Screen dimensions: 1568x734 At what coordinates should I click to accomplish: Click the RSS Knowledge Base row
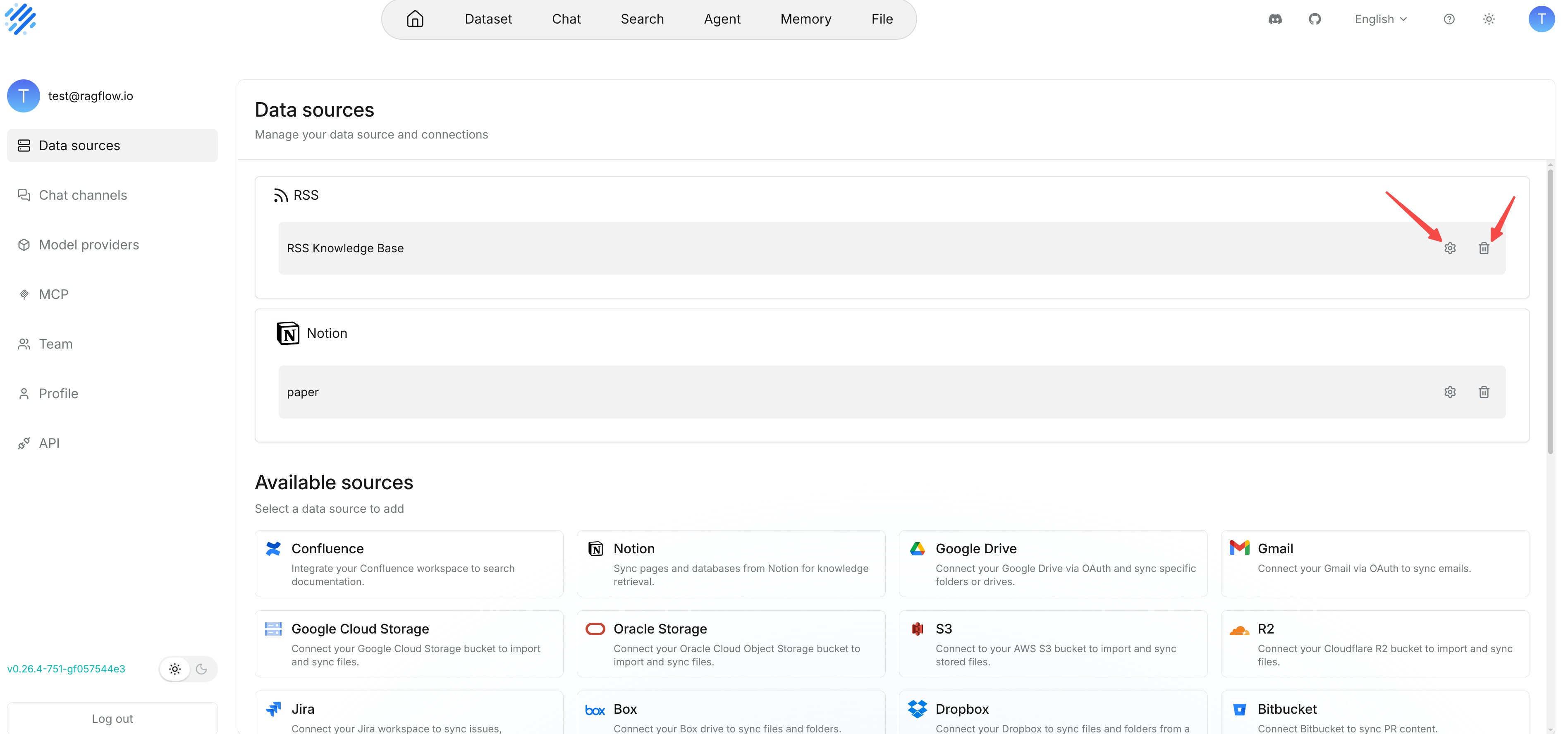coord(892,248)
